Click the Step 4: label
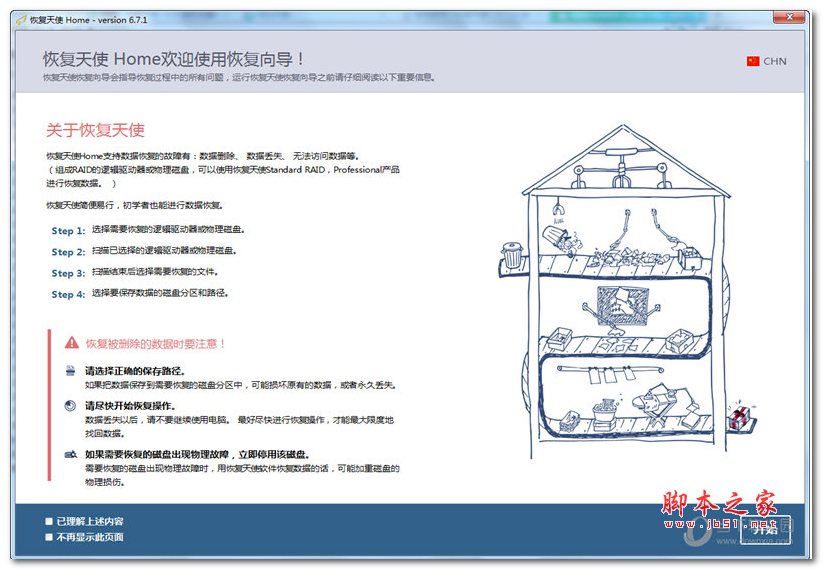The height and width of the screenshot is (570, 823). tap(68, 294)
